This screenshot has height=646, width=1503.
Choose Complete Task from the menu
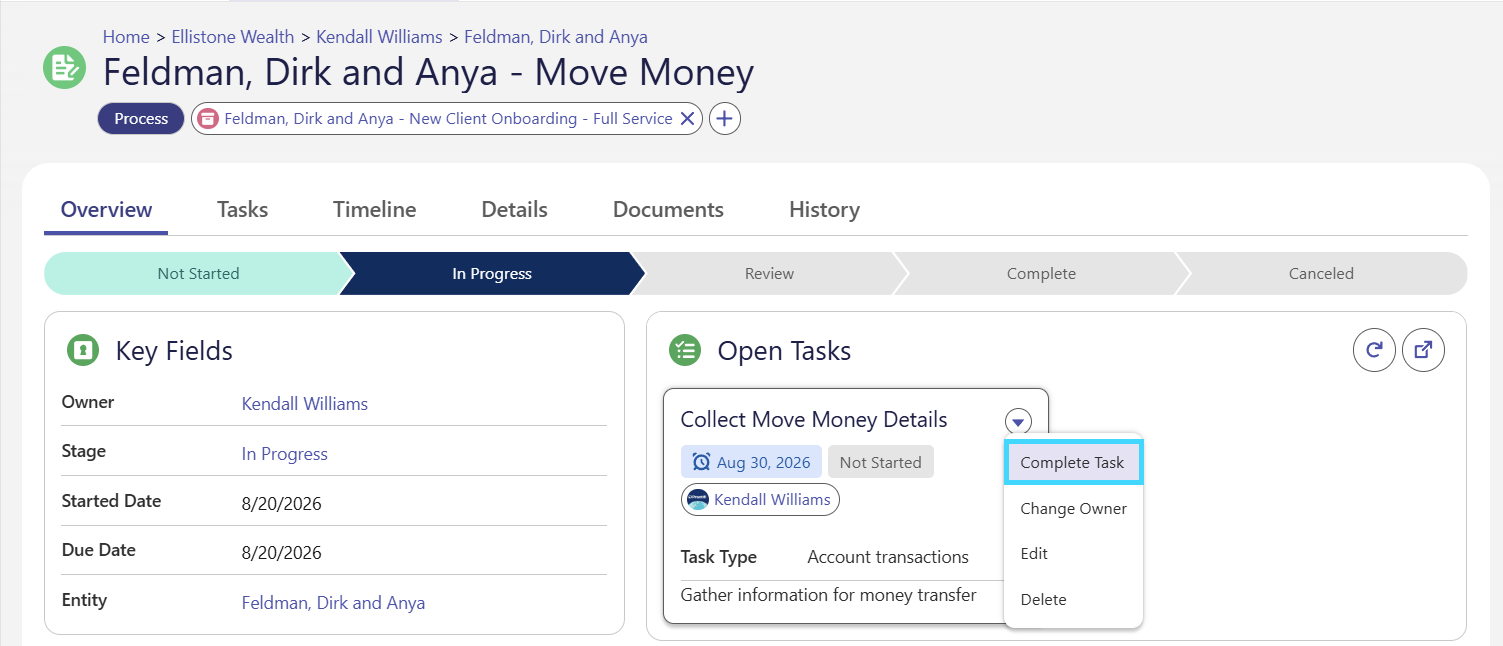[x=1073, y=463]
